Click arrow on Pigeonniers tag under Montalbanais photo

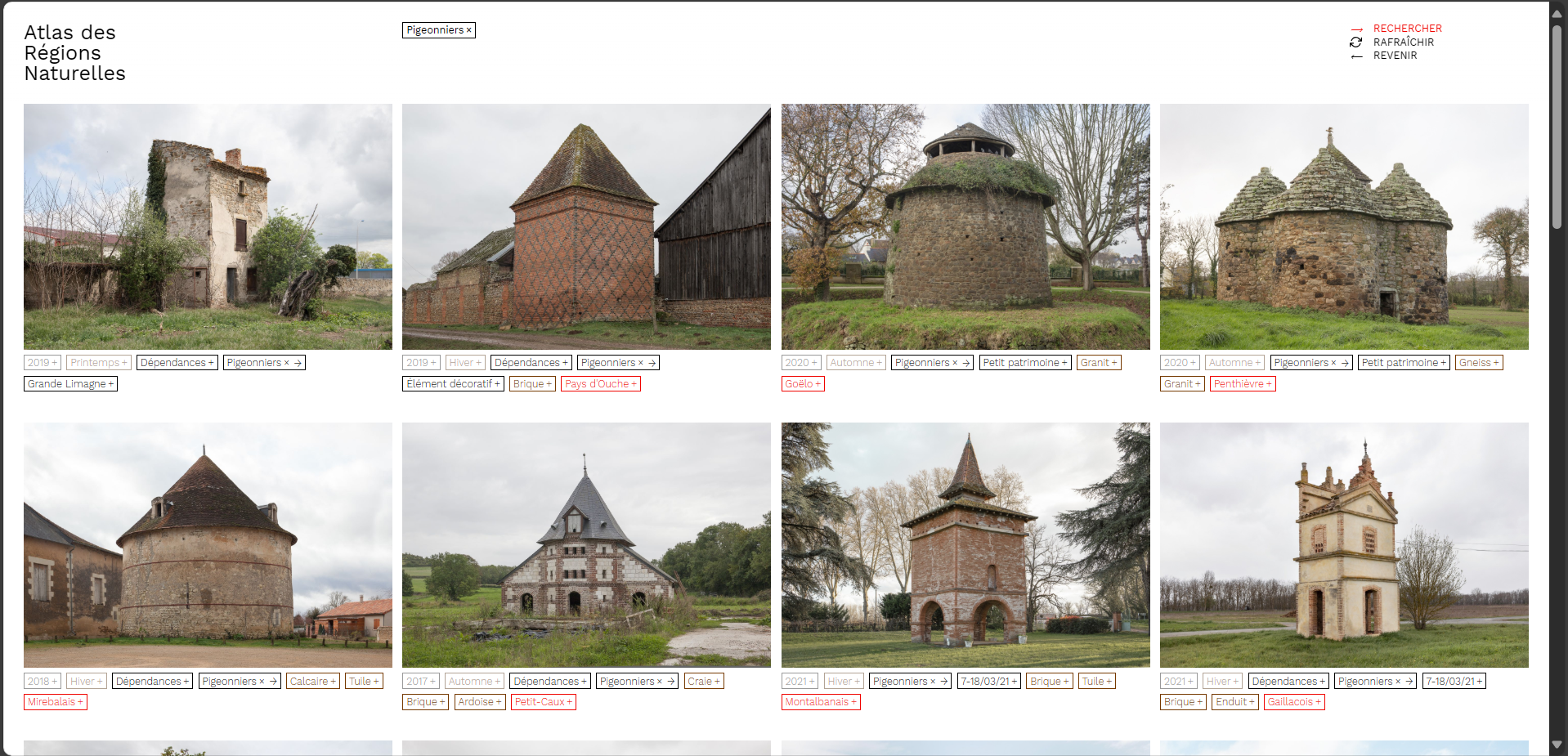coord(943,682)
